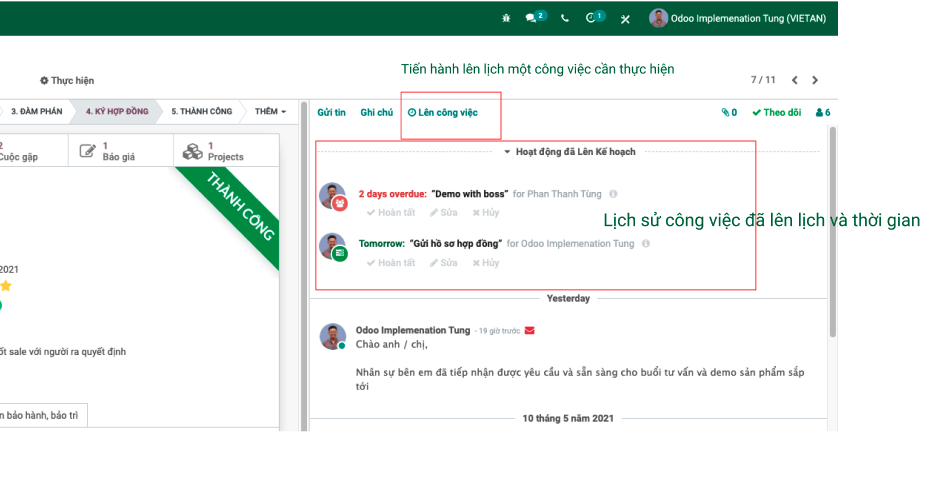Image resolution: width=934 pixels, height=499 pixels.
Task: Click the chatter vertical scrollbar
Action: tap(832, 232)
